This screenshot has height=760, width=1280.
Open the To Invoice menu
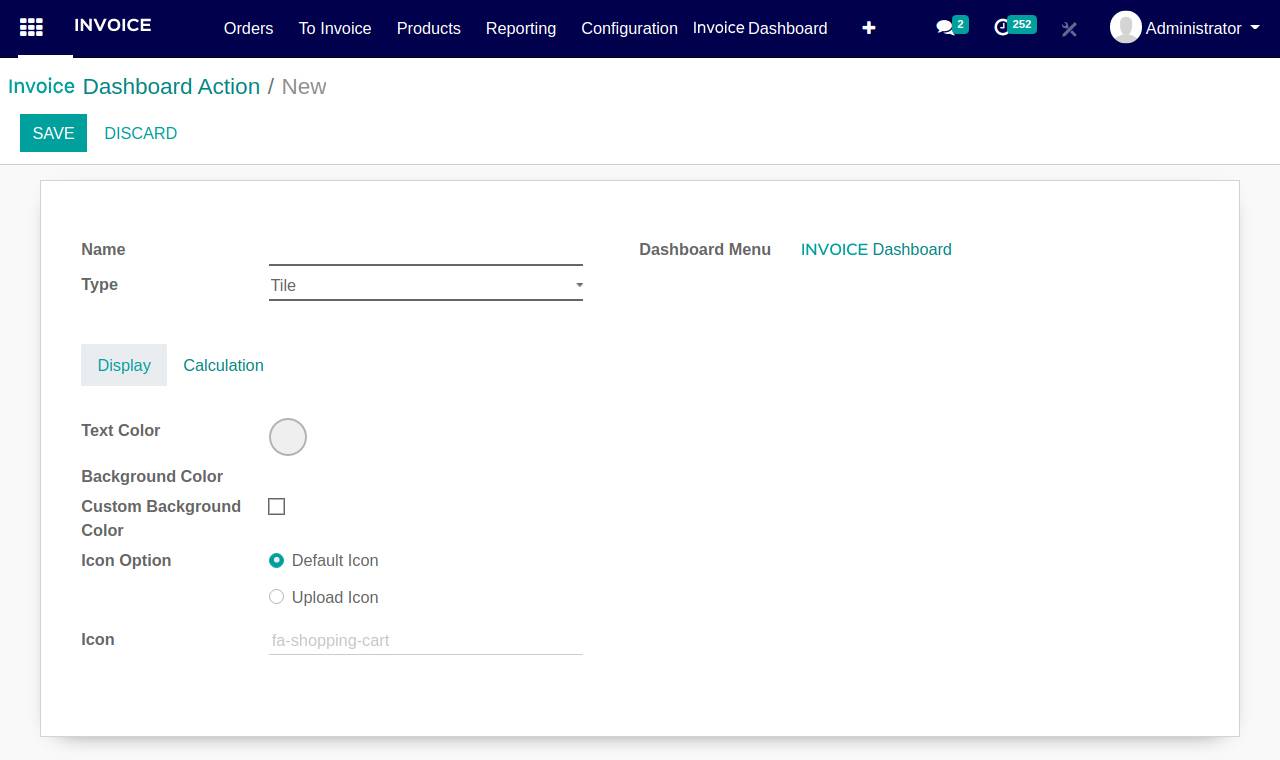(x=335, y=28)
